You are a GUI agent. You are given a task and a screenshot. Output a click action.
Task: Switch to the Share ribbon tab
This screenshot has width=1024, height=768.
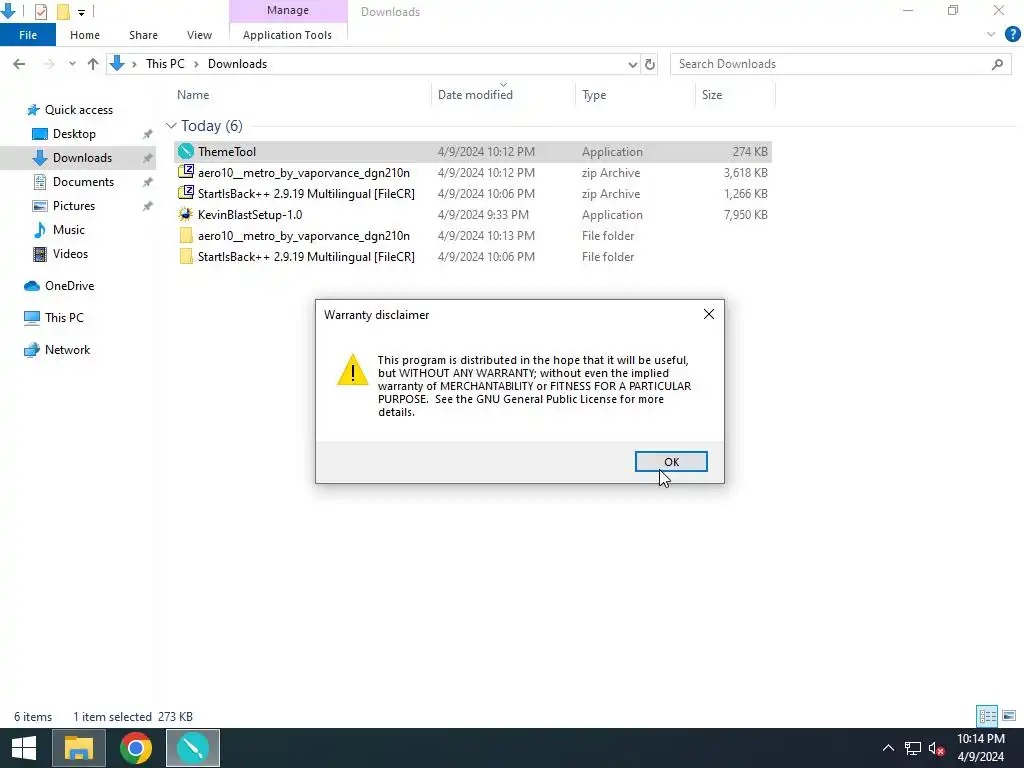[x=143, y=35]
